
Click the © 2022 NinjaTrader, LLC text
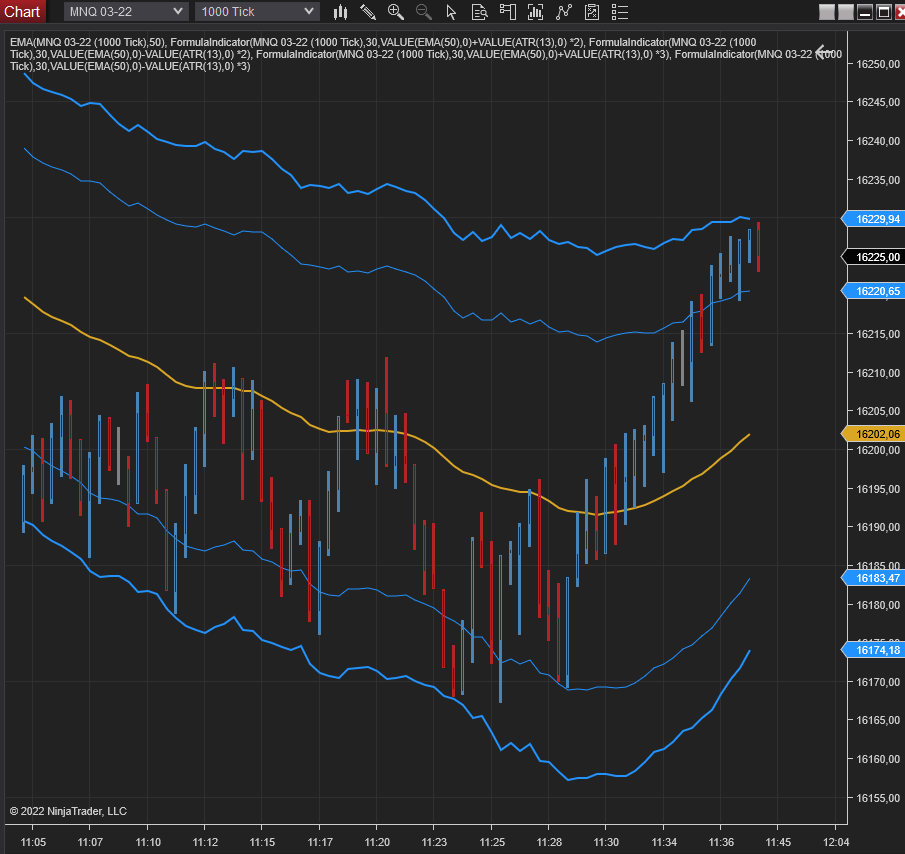click(x=68, y=811)
